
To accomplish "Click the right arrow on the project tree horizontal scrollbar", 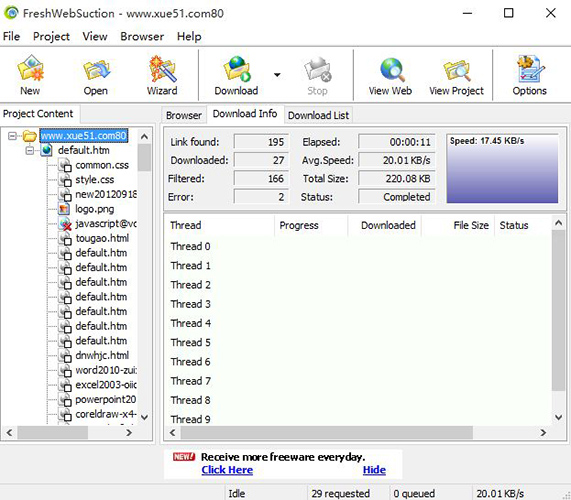I will tap(129, 433).
